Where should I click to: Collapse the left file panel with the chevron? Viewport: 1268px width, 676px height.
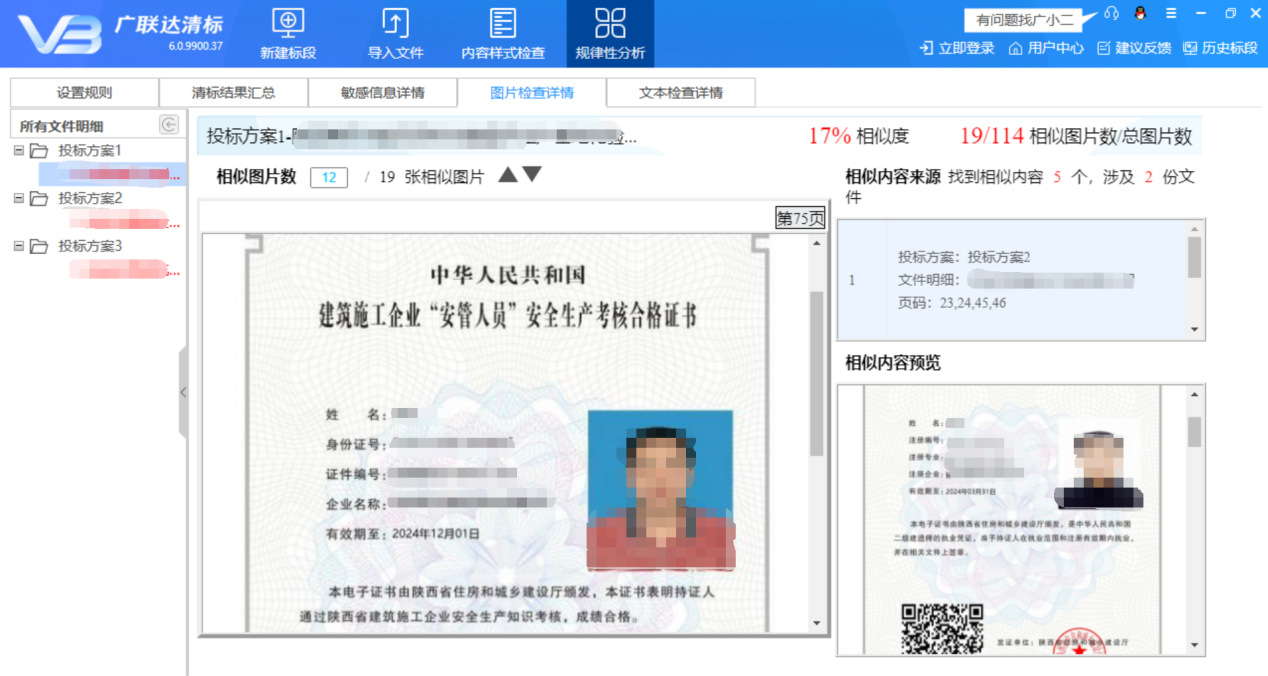184,393
